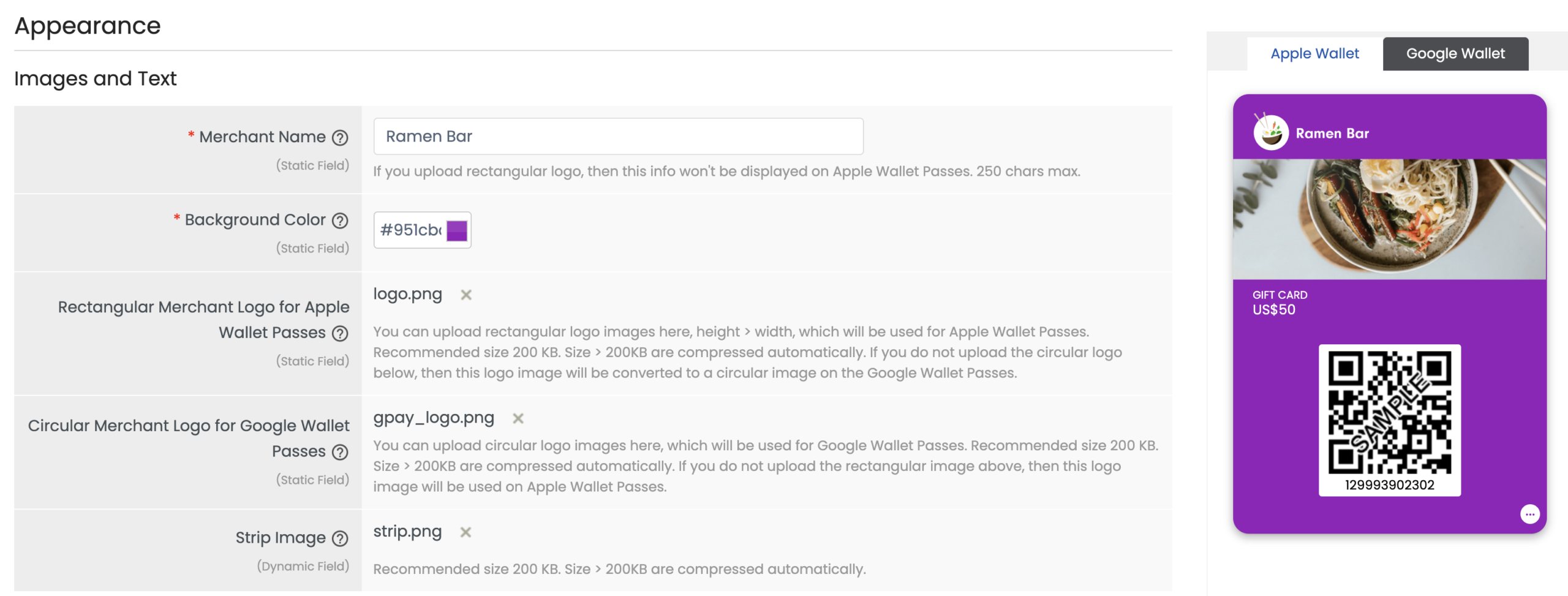
Task: Click the purple background color swatch
Action: pyautogui.click(x=457, y=231)
